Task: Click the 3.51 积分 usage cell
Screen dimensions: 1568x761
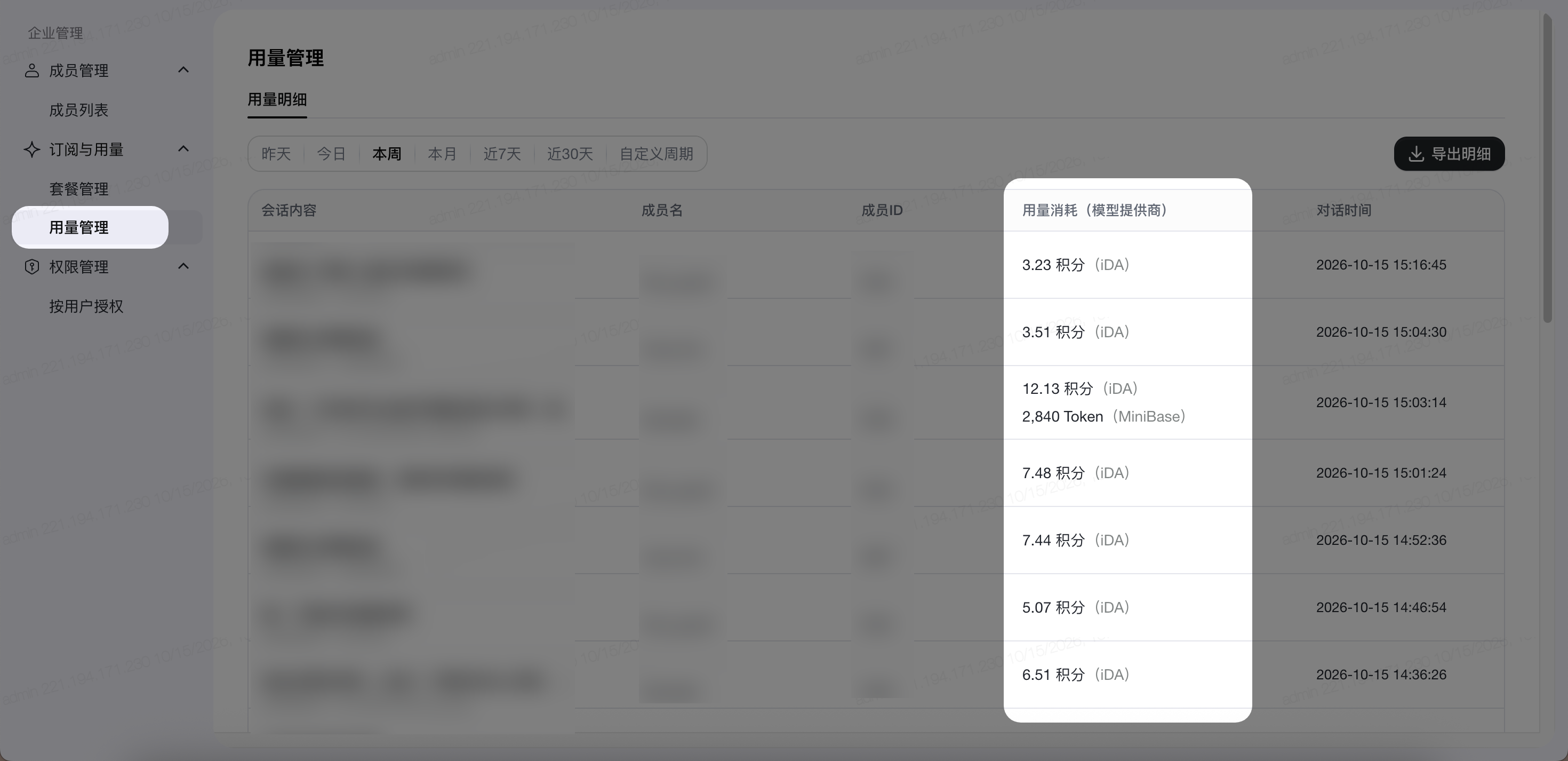Action: pos(1075,332)
